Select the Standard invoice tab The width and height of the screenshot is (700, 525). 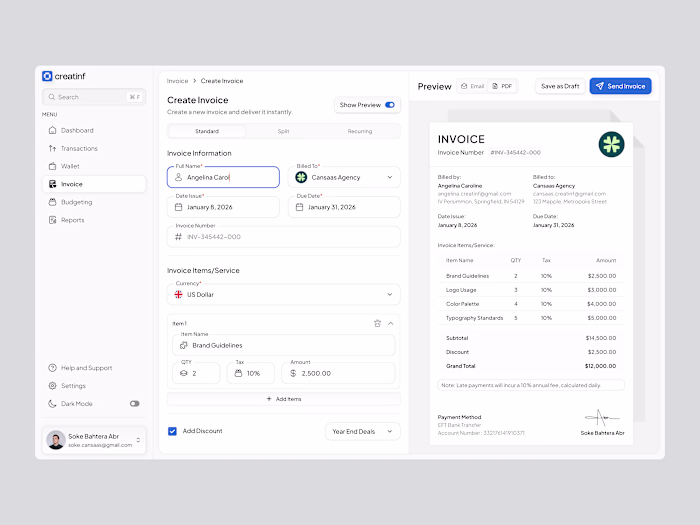pyautogui.click(x=207, y=131)
